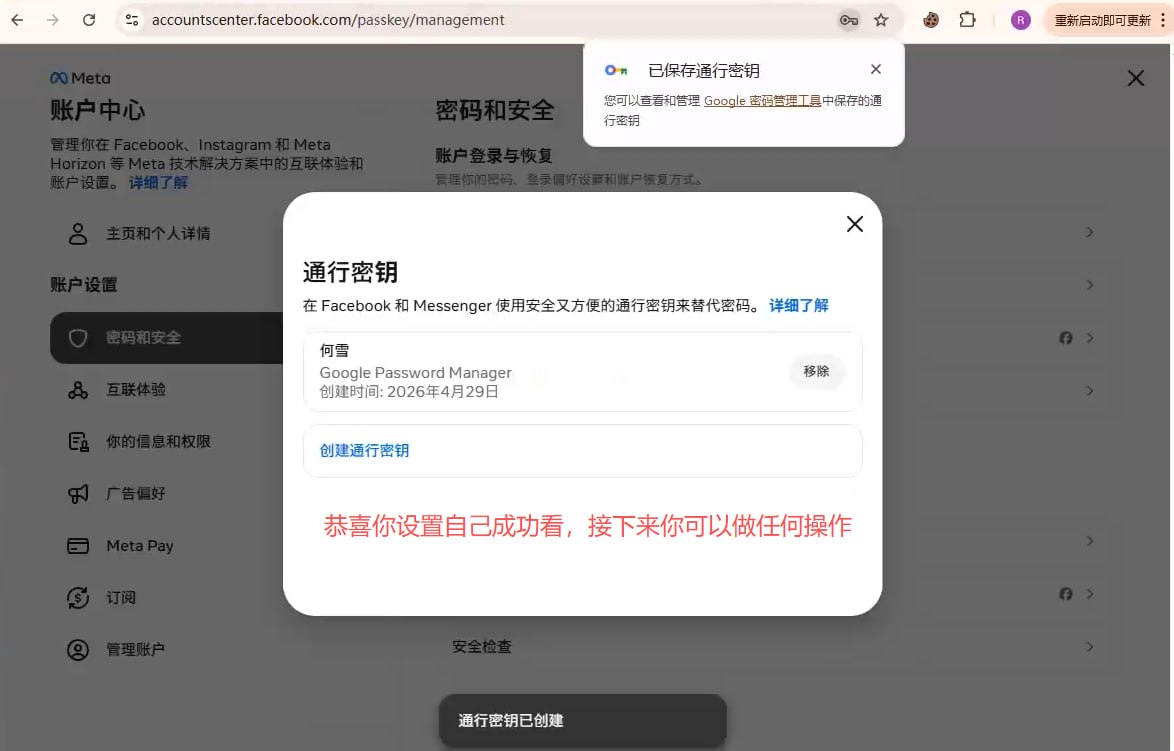Click 创建通行密钥 link
This screenshot has width=1174, height=751.
pyautogui.click(x=364, y=451)
